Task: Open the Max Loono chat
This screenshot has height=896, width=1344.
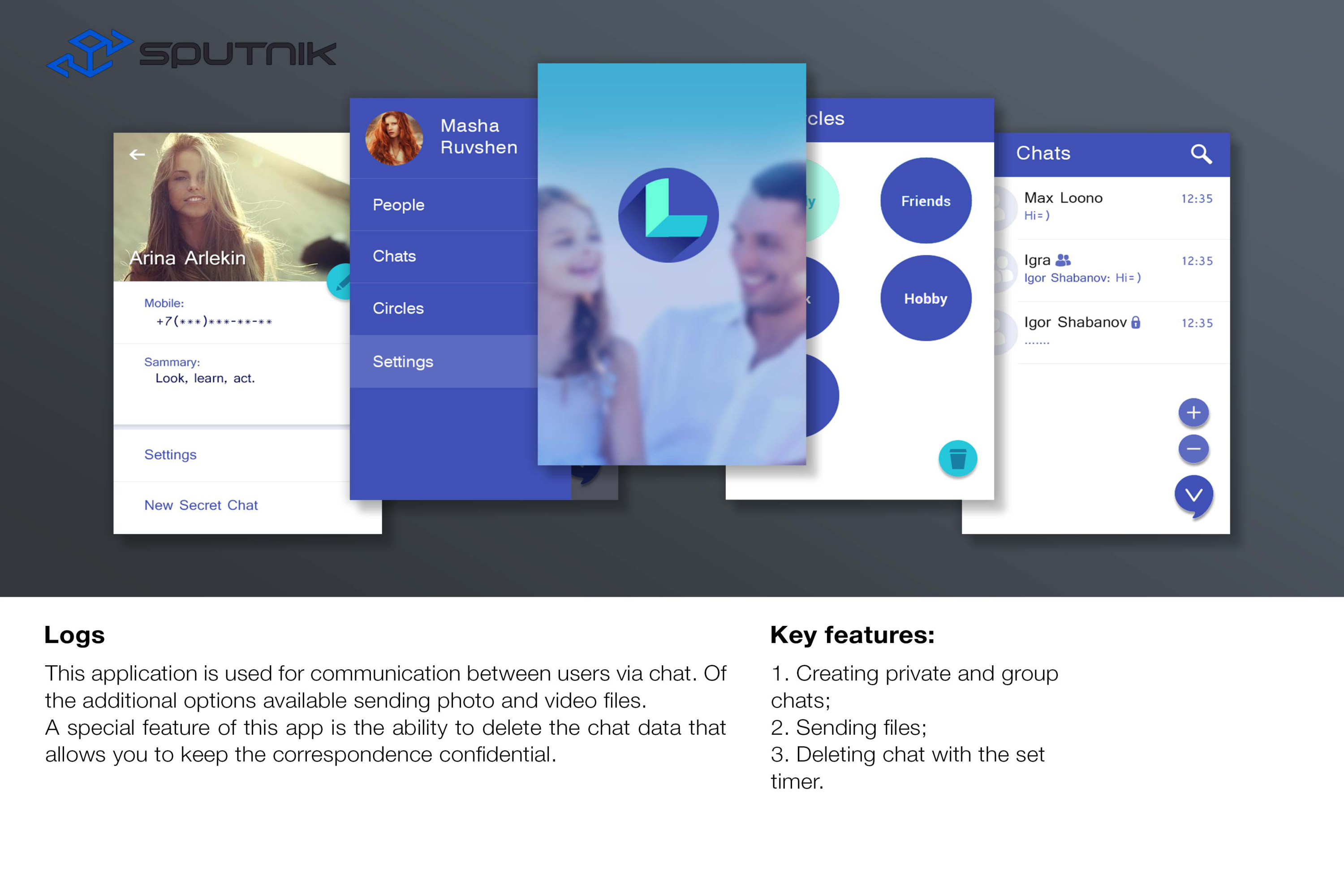Action: (x=1112, y=208)
